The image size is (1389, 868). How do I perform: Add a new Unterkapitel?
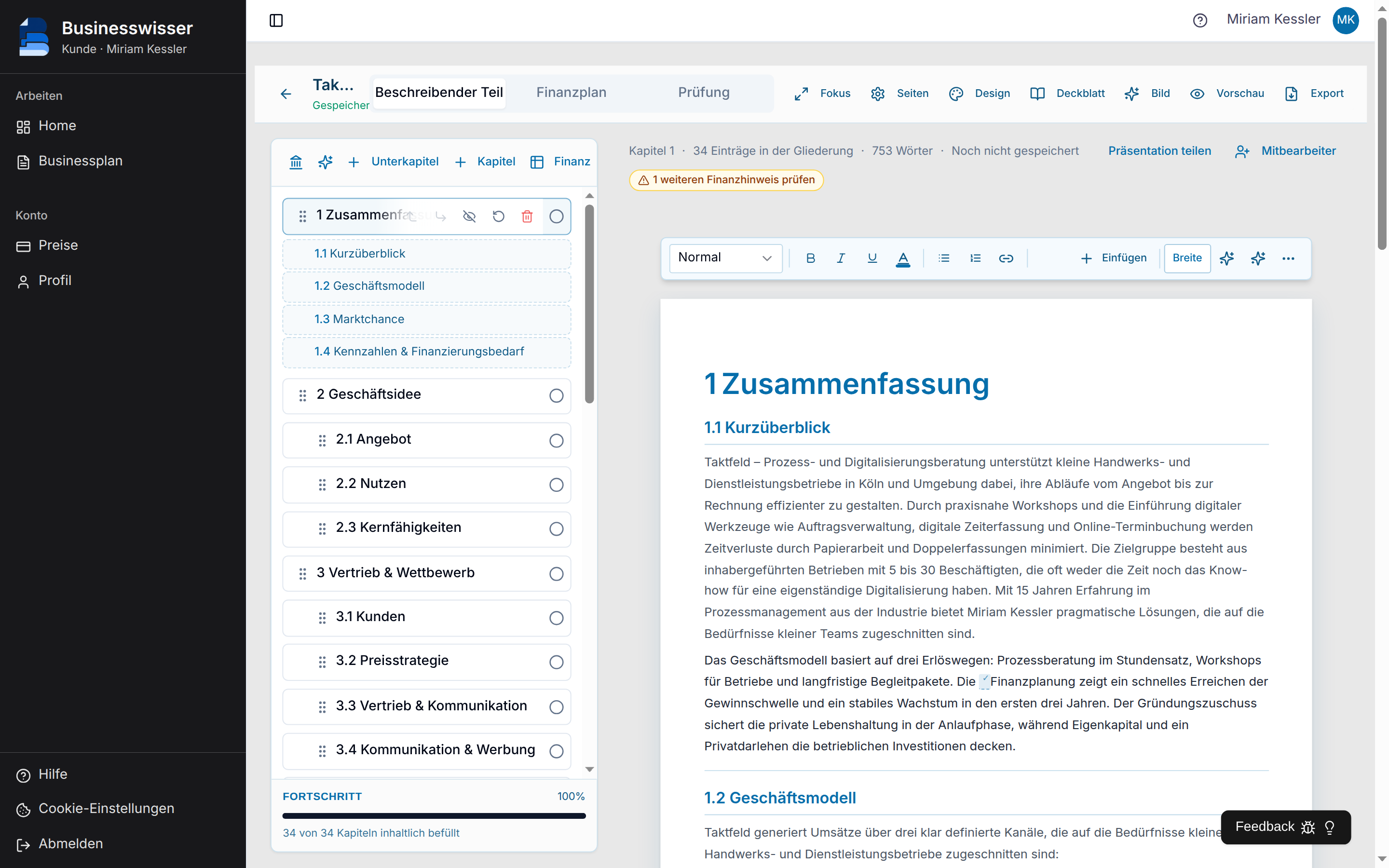(x=393, y=162)
